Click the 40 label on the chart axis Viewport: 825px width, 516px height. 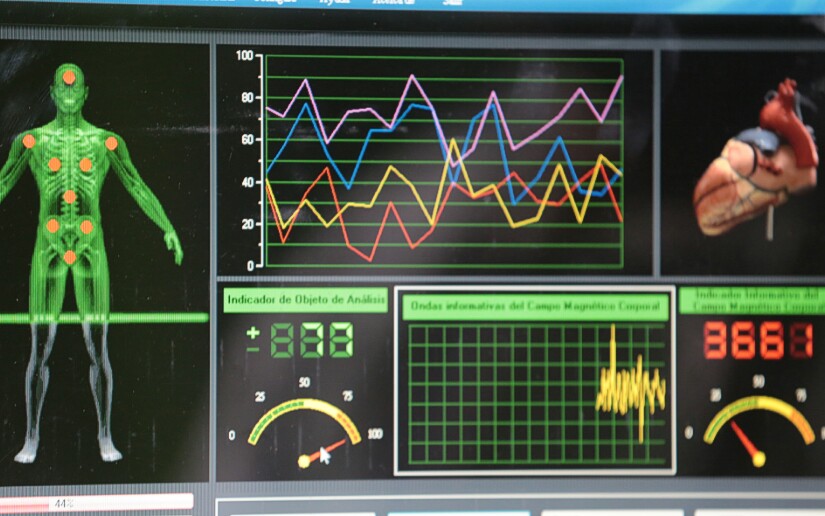point(247,182)
